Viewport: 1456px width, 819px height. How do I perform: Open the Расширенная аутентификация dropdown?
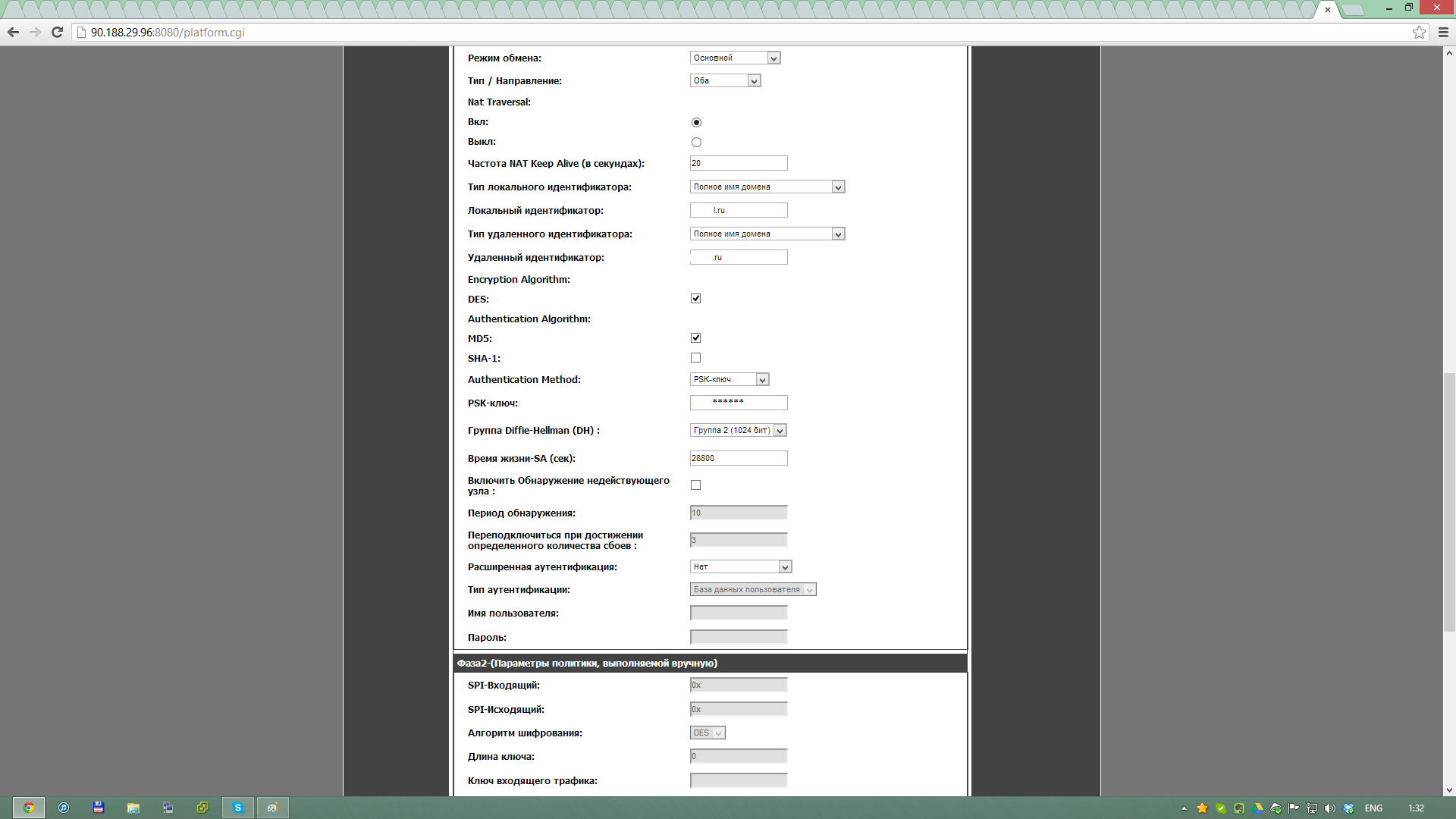pos(741,567)
